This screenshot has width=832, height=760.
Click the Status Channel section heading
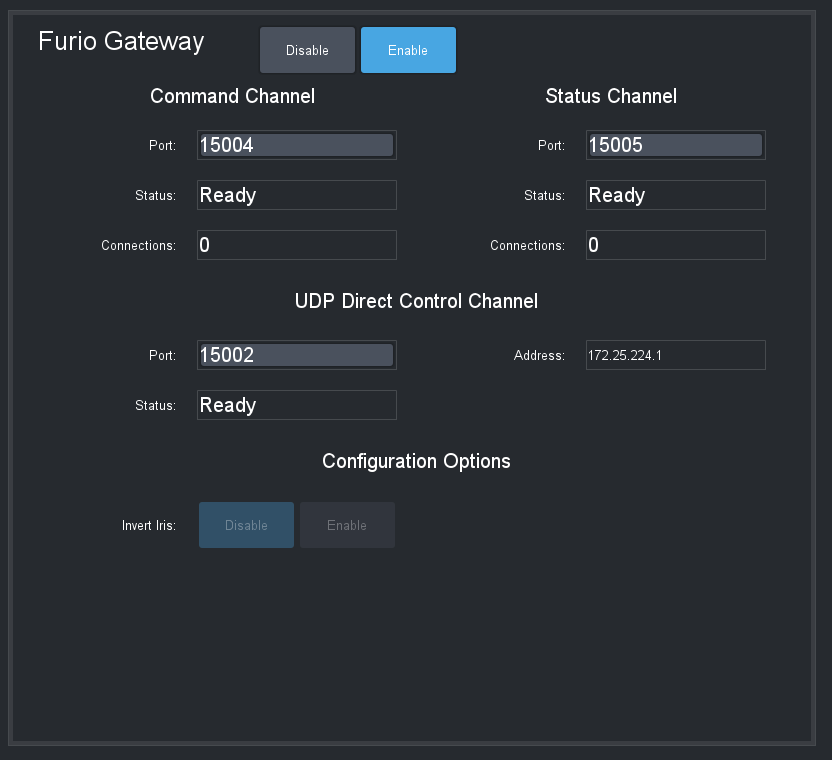click(x=611, y=96)
